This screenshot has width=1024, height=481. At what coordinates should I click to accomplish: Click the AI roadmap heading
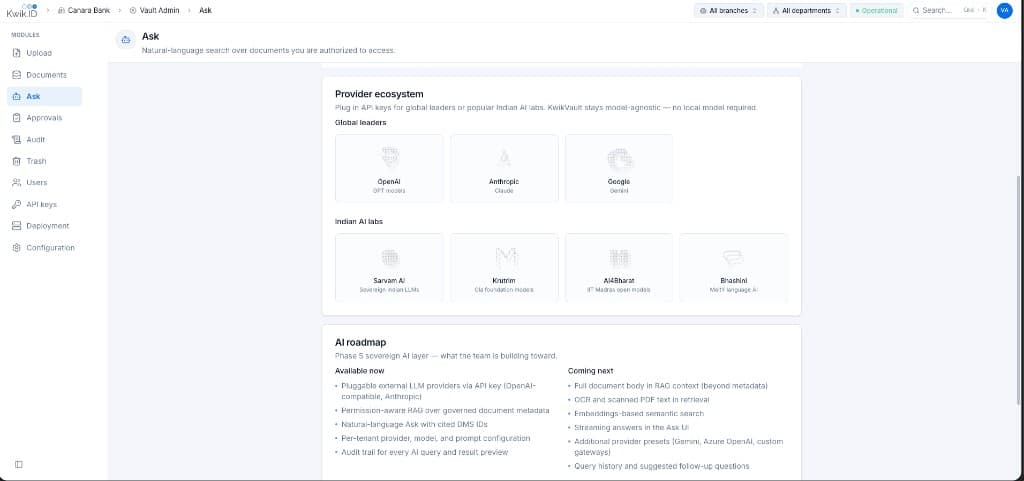(360, 342)
